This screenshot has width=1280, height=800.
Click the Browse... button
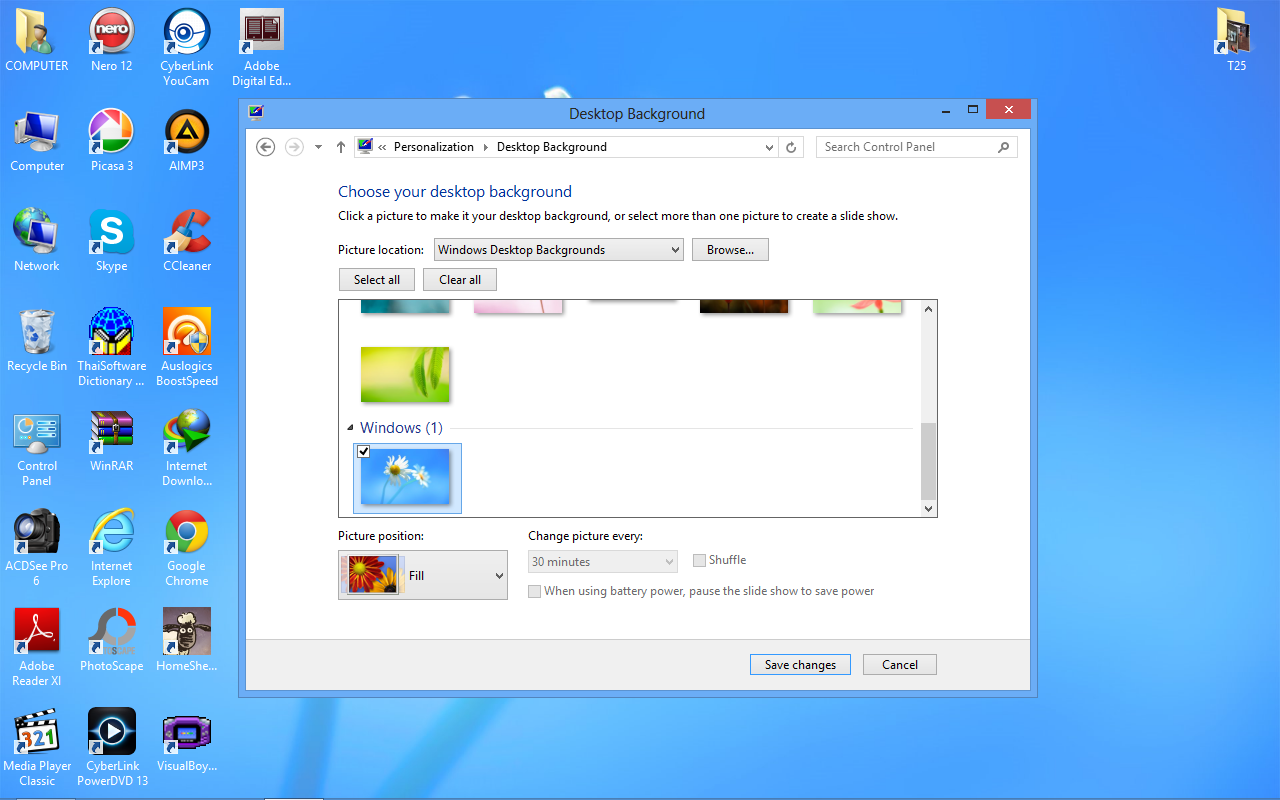[730, 250]
